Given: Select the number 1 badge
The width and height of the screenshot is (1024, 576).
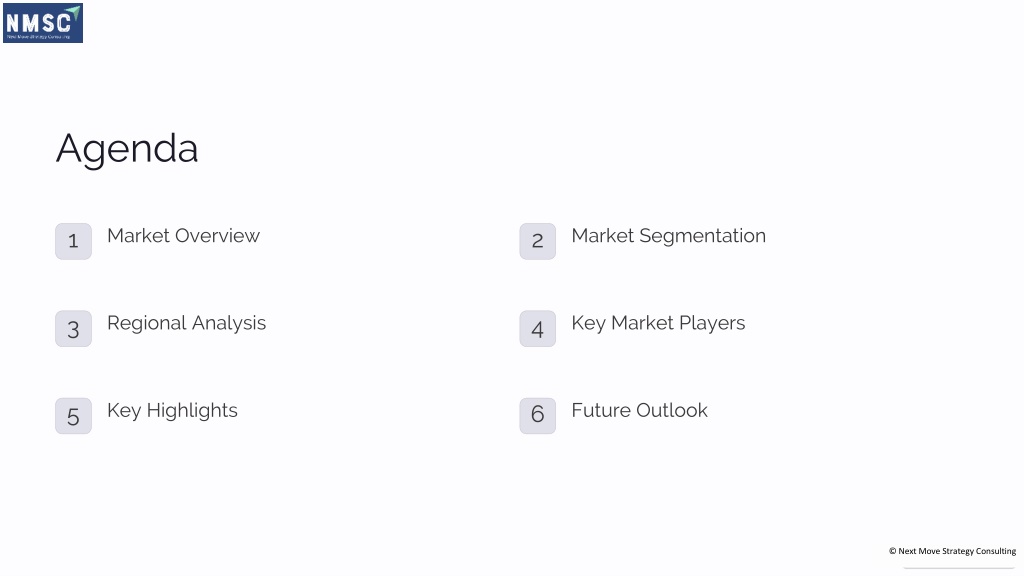Looking at the screenshot, I should point(73,242).
